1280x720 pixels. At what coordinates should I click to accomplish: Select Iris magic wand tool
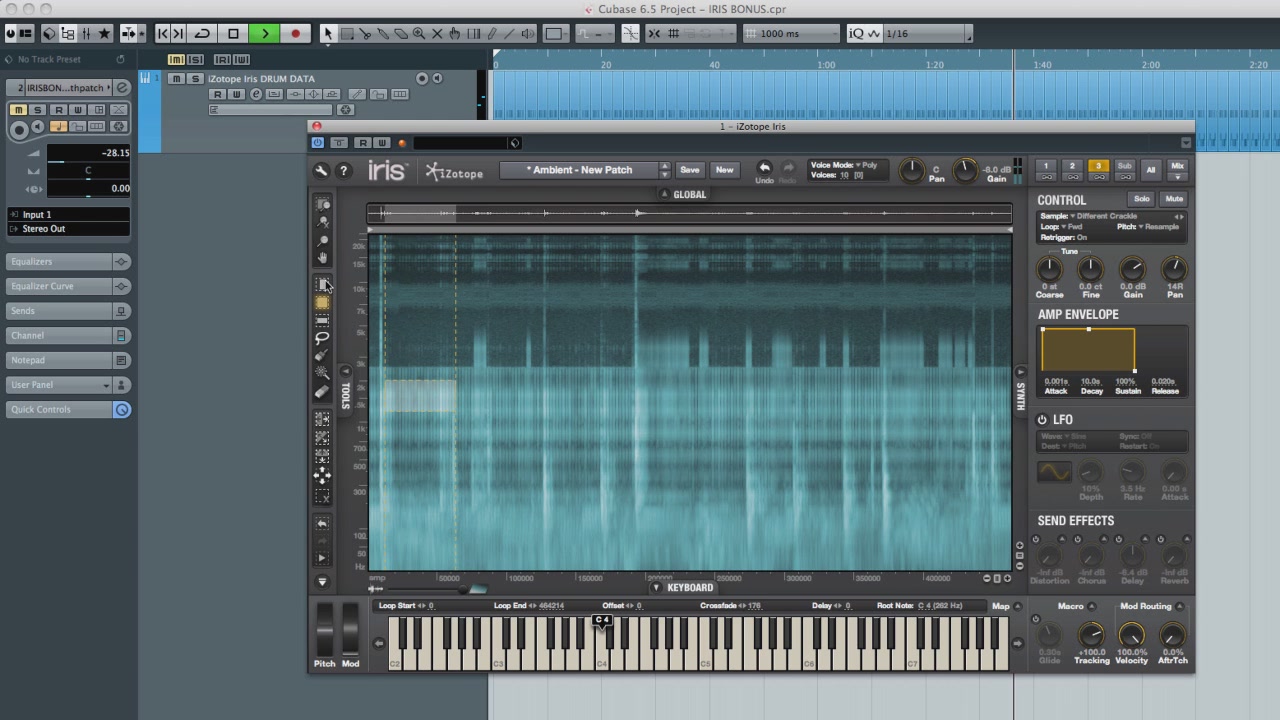click(x=322, y=373)
